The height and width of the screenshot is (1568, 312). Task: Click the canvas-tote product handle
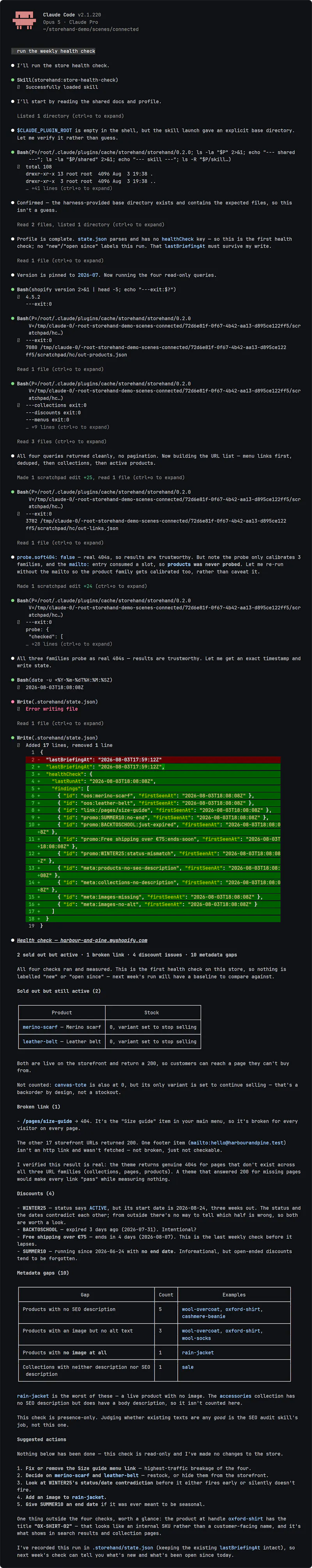[x=71, y=1085]
